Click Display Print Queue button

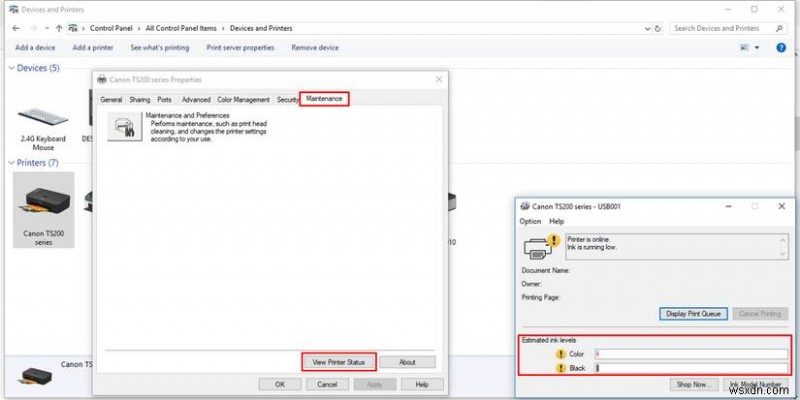click(x=693, y=314)
